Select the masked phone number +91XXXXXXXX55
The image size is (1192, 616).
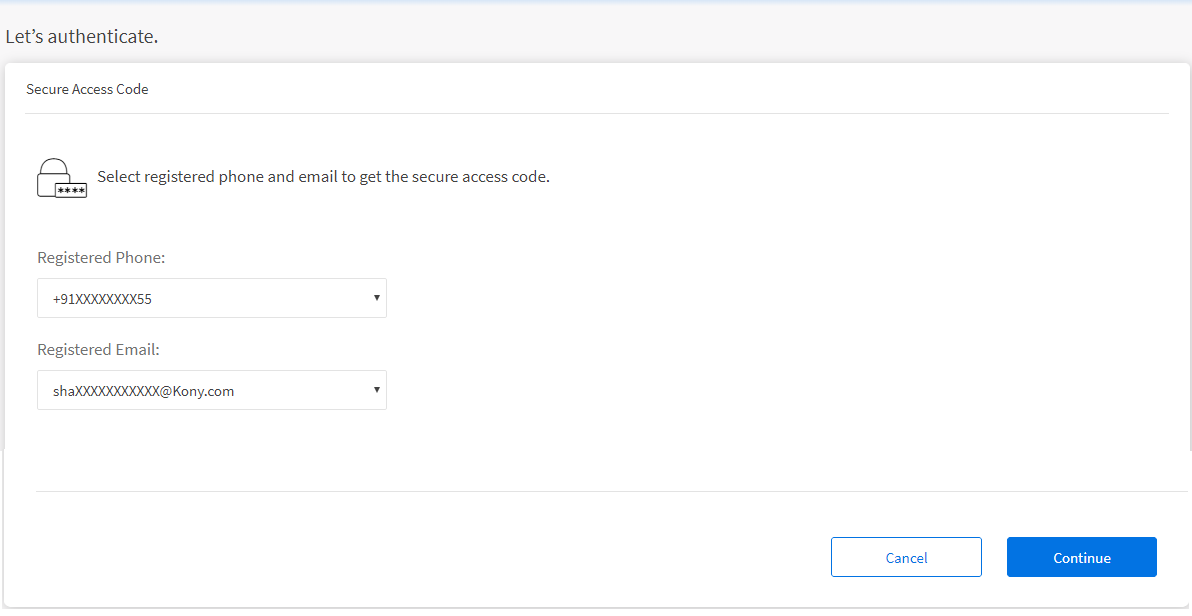tap(102, 299)
